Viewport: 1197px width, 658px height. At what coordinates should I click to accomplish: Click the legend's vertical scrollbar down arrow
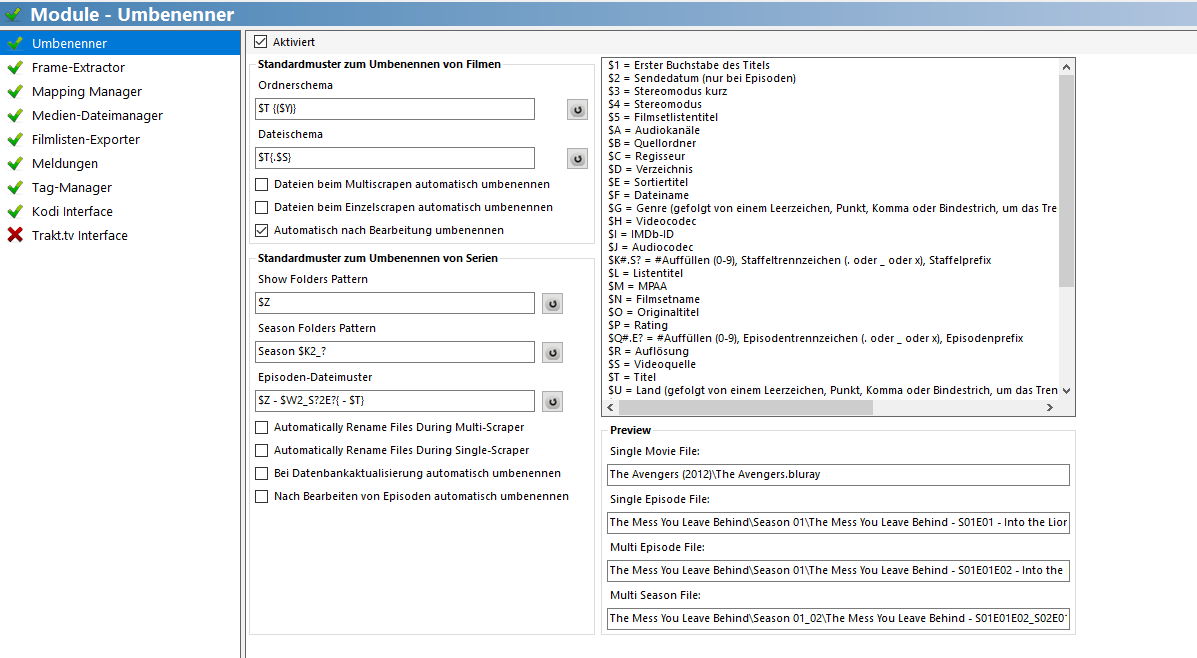tap(1066, 391)
